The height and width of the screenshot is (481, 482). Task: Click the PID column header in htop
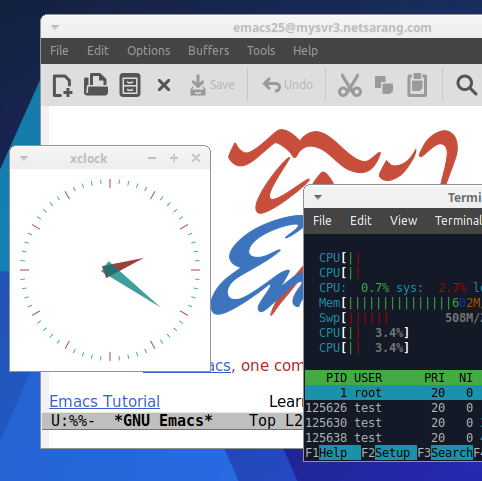pos(337,378)
